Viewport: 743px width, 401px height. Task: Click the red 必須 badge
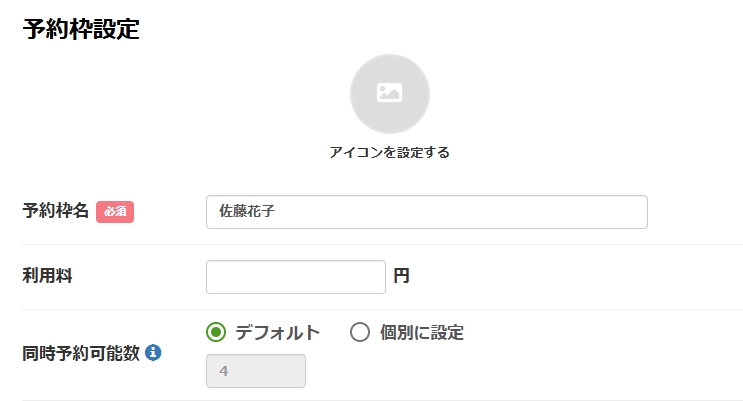[x=115, y=211]
